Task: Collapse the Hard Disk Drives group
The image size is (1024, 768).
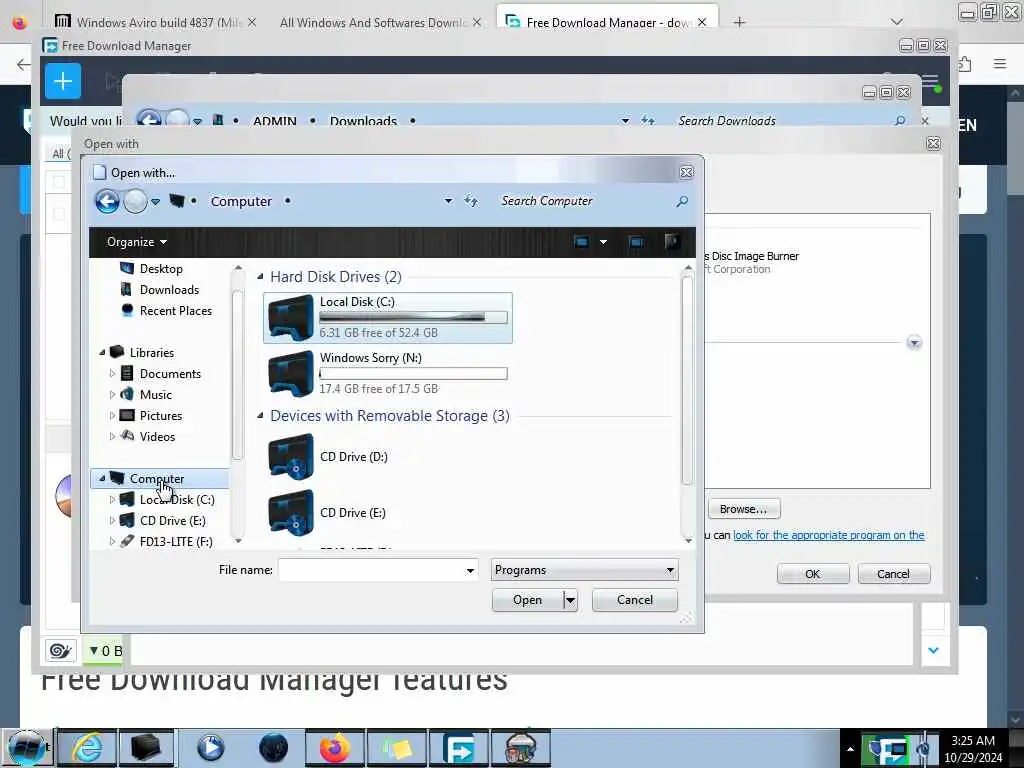Action: click(261, 277)
